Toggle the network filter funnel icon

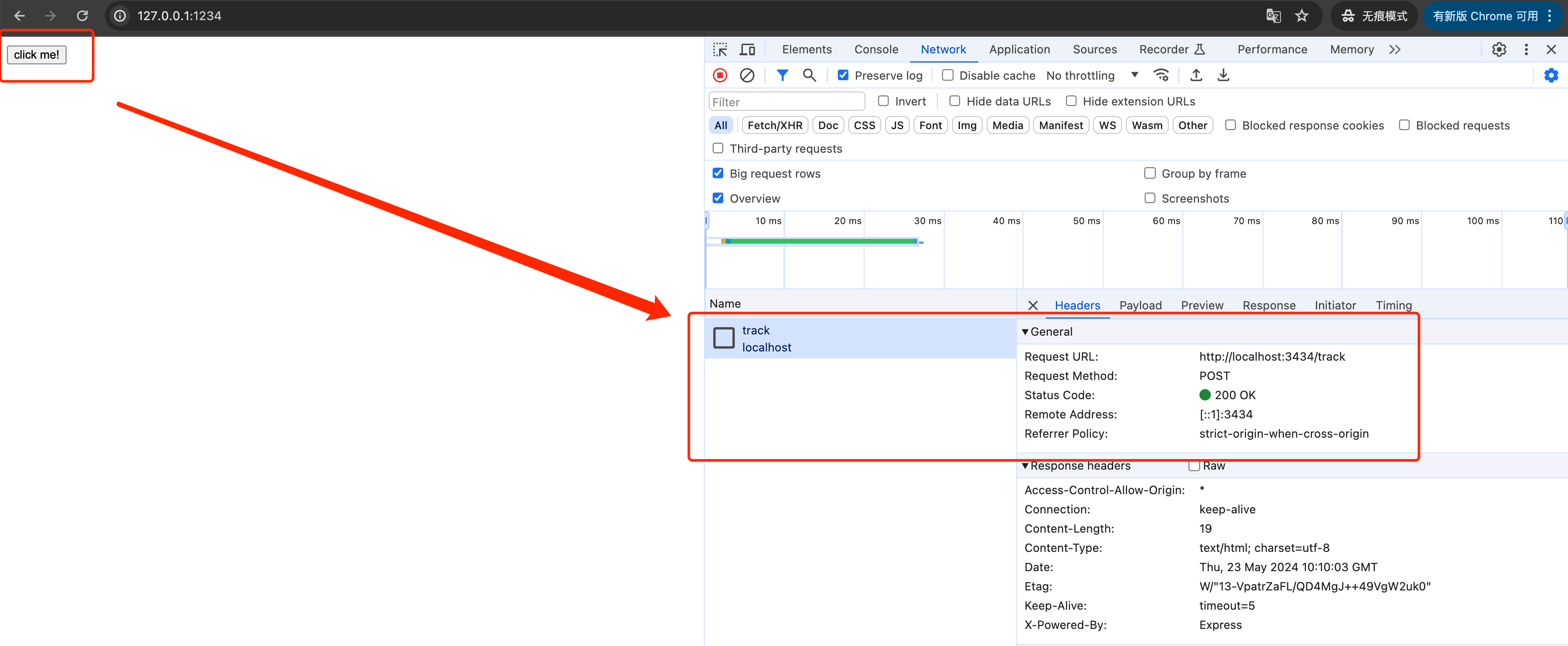click(782, 75)
